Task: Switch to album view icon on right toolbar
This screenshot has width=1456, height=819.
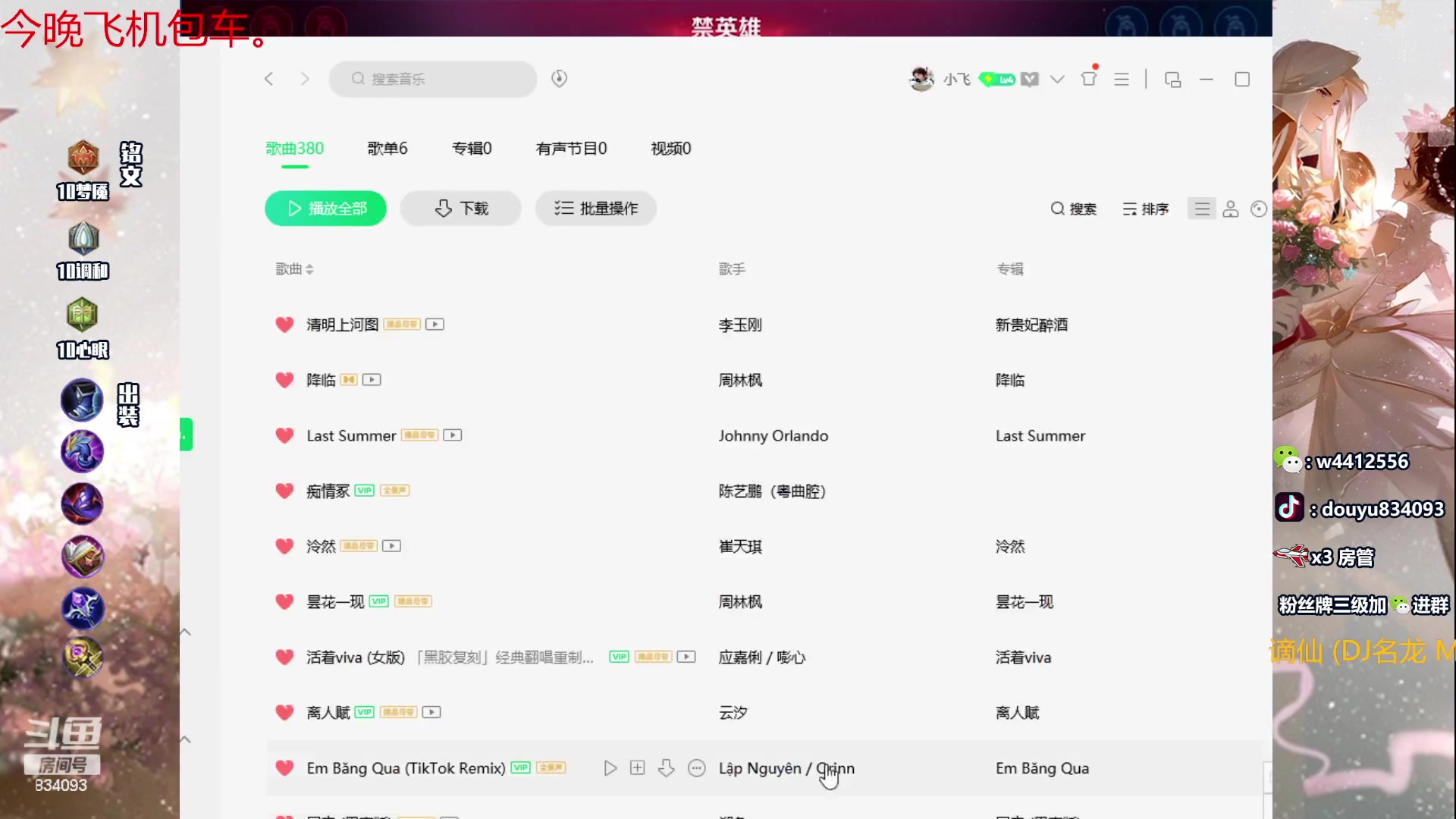Action: tap(1258, 209)
